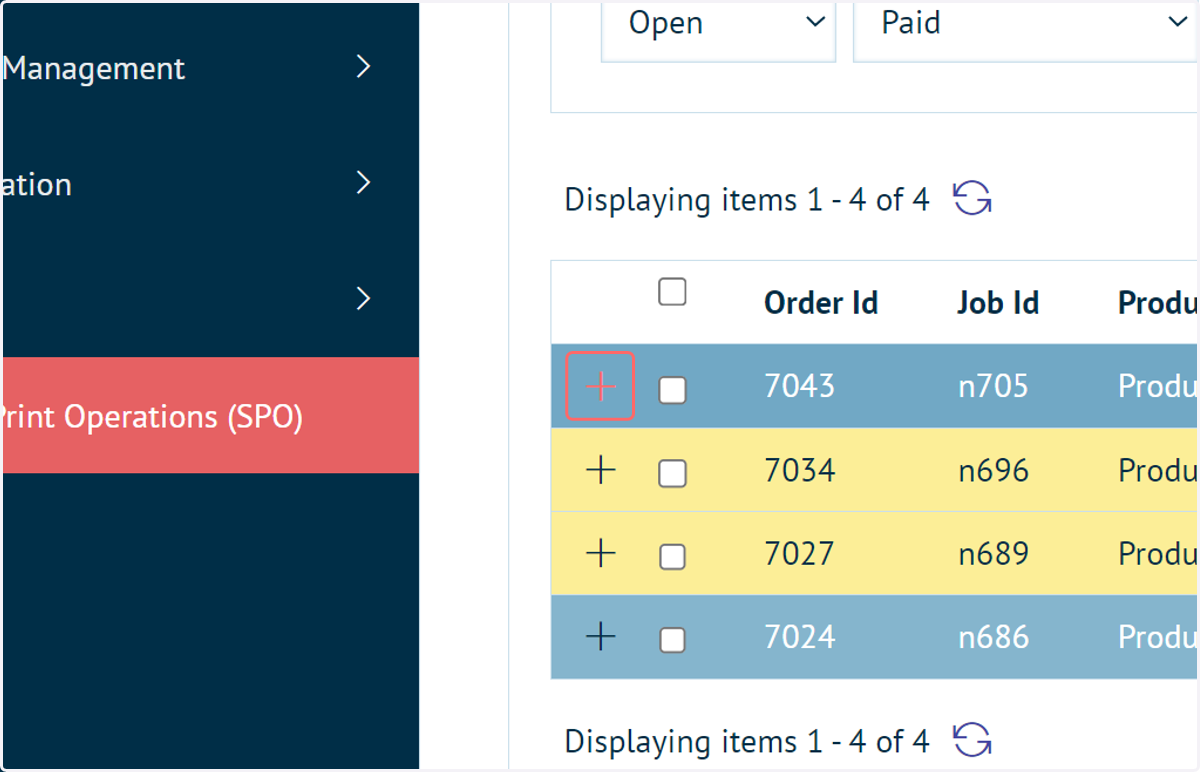Click order id 7024 cell
The image size is (1200, 772).
(x=799, y=636)
